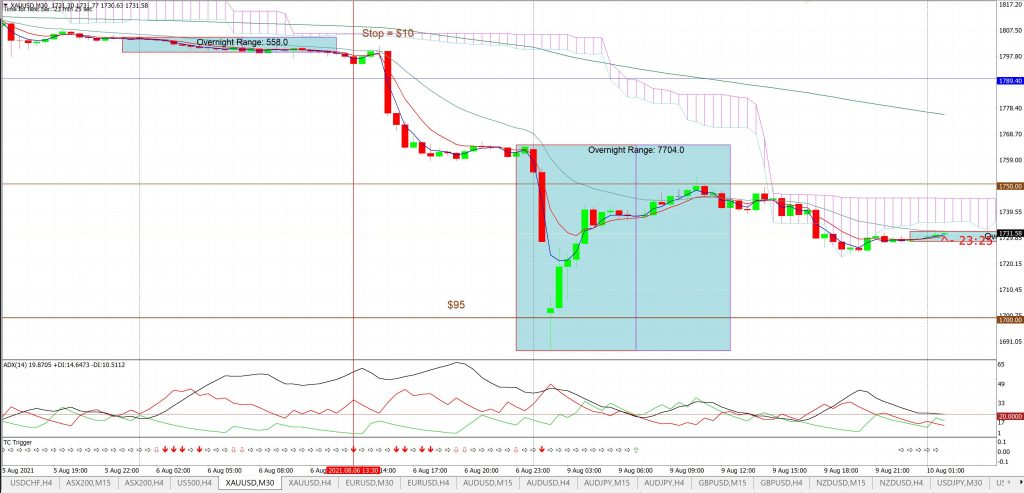This screenshot has height=493, width=1024.
Task: Switch to the USDCHF,H4 chart tab
Action: click(29, 483)
